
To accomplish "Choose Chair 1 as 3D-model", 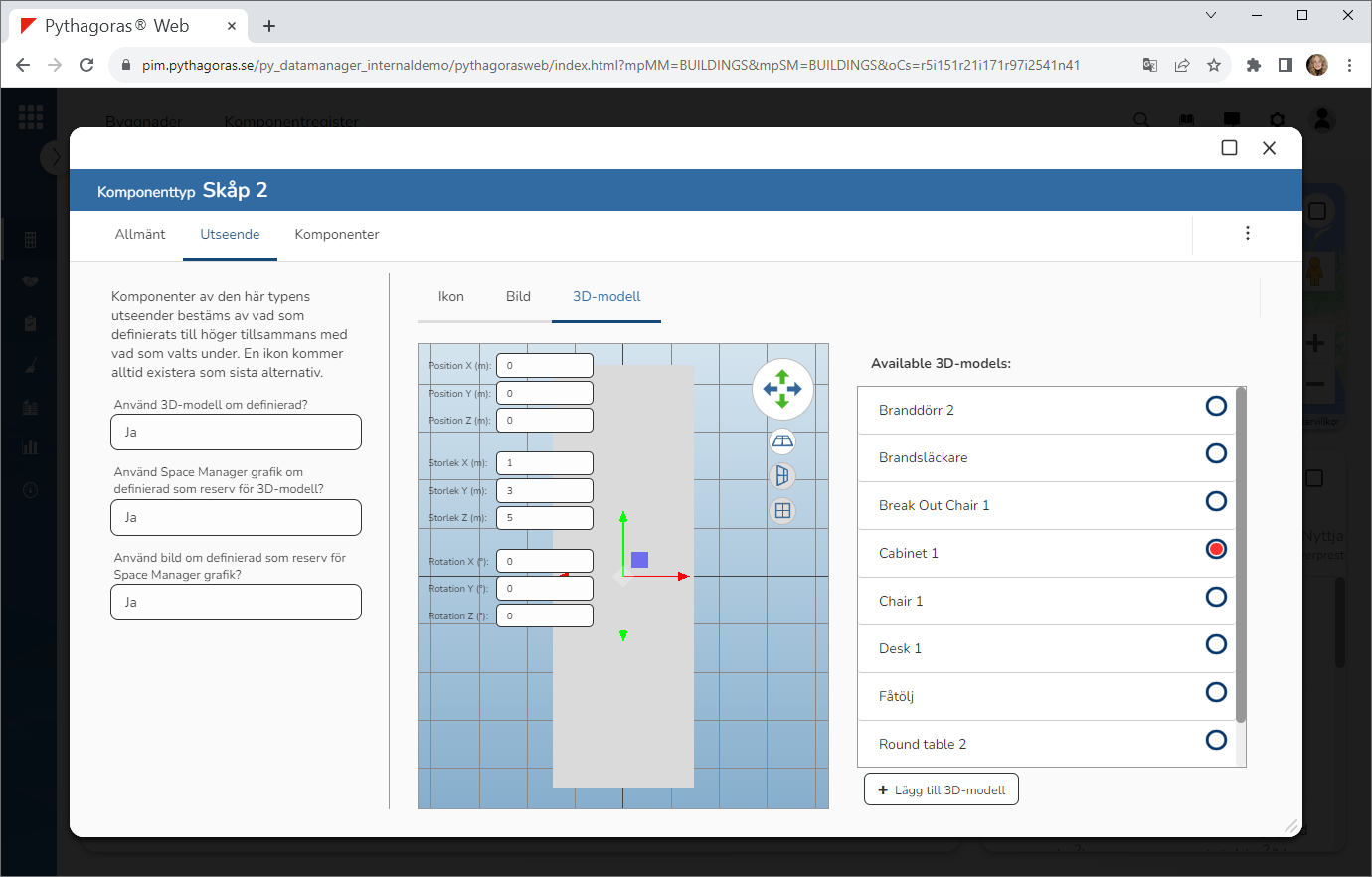I will (1215, 597).
